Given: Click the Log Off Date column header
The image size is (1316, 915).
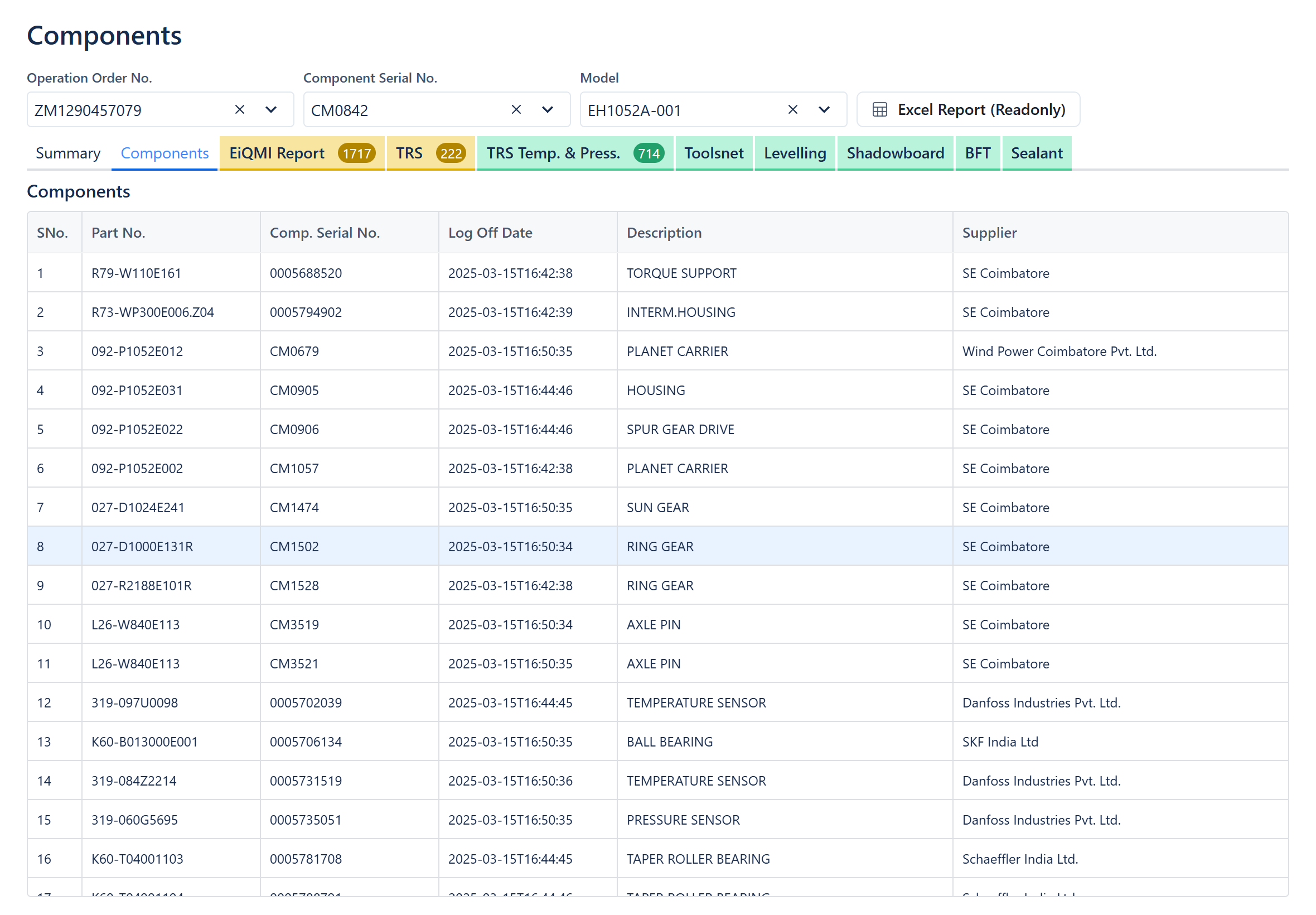Looking at the screenshot, I should 490,233.
